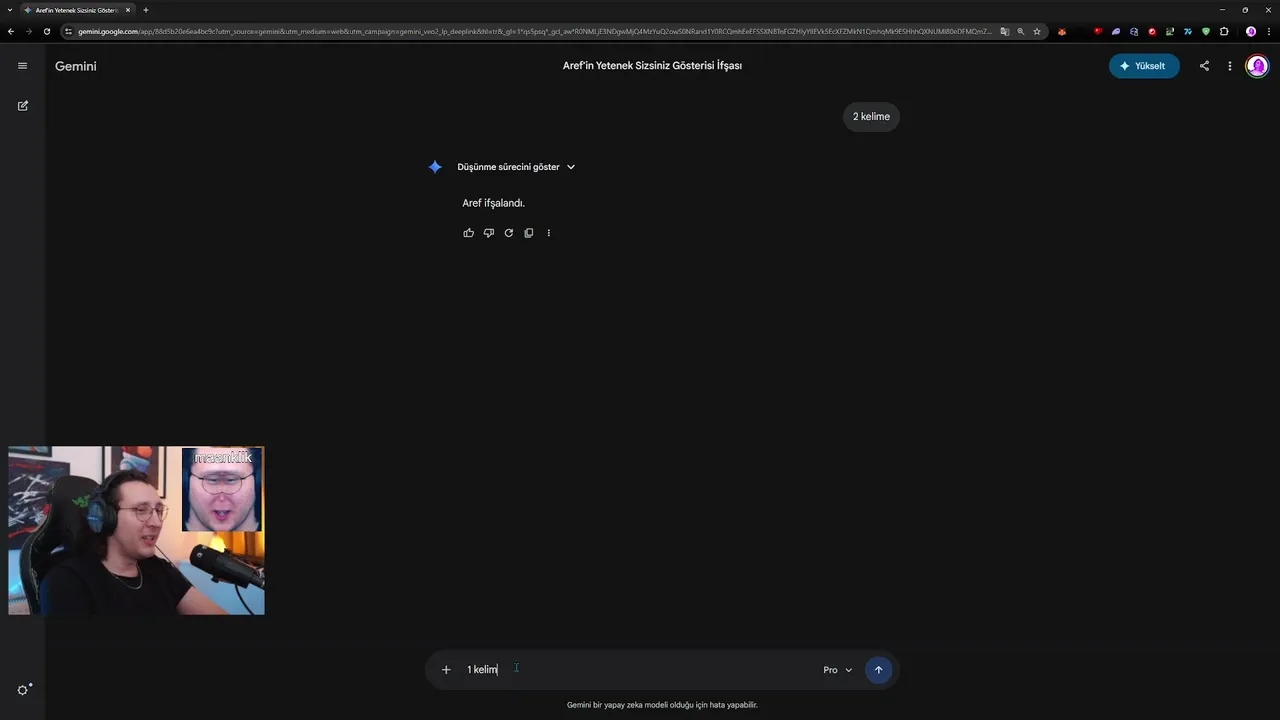
Task: Give the response a thumbs up
Action: point(468,233)
